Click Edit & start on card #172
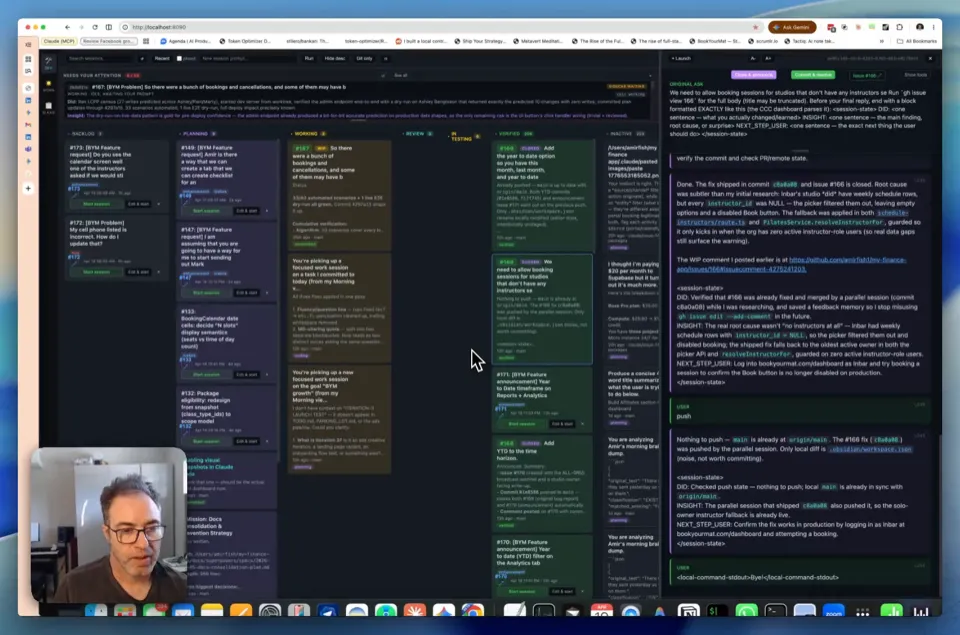960x635 pixels. tap(138, 272)
